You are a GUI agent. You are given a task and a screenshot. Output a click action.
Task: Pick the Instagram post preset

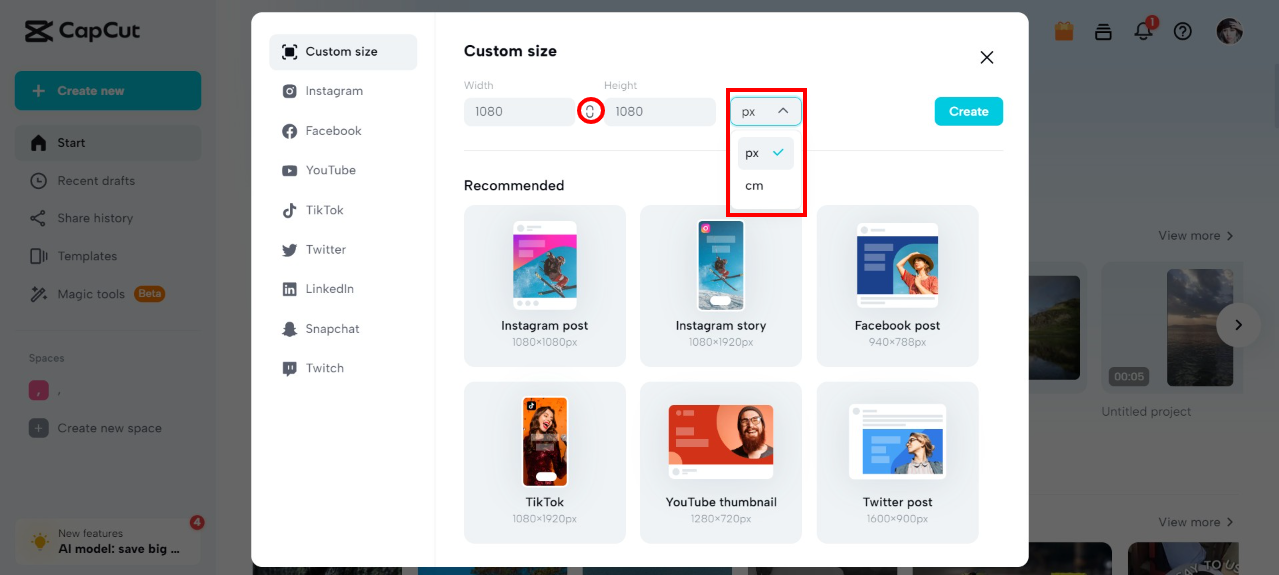545,286
